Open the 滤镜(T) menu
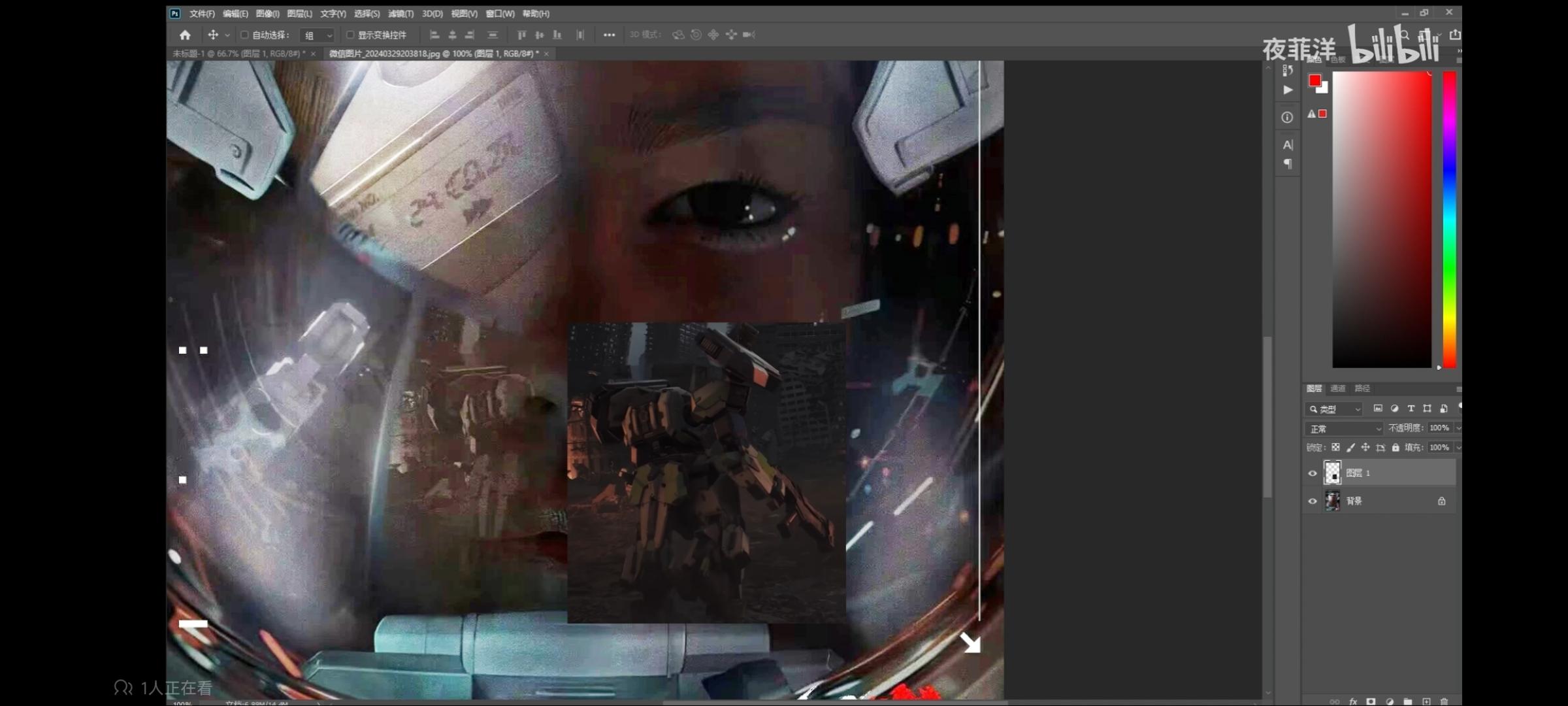Screen dimensions: 1568x706 400,14
